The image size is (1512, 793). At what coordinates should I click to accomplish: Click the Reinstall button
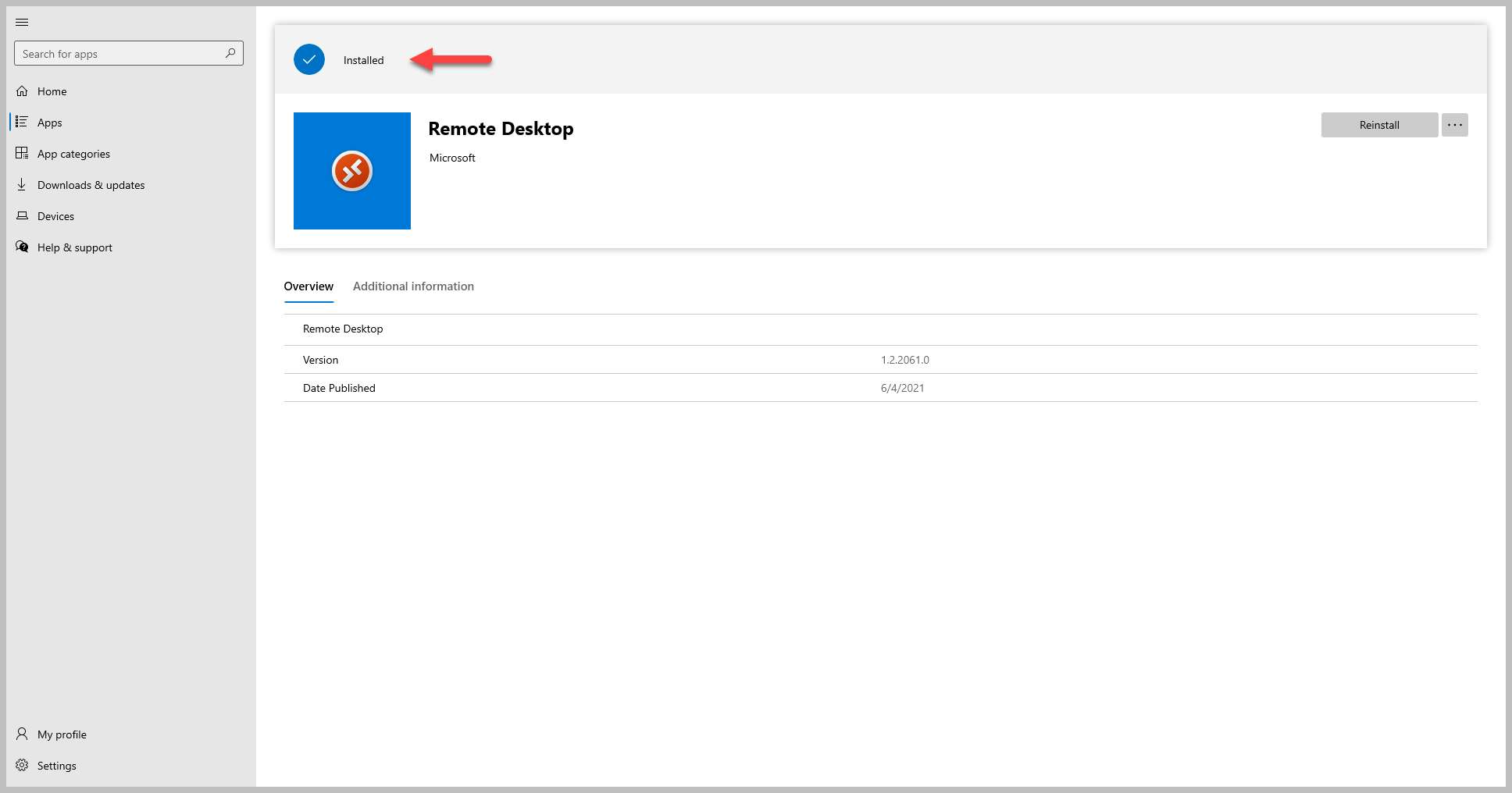(1379, 125)
